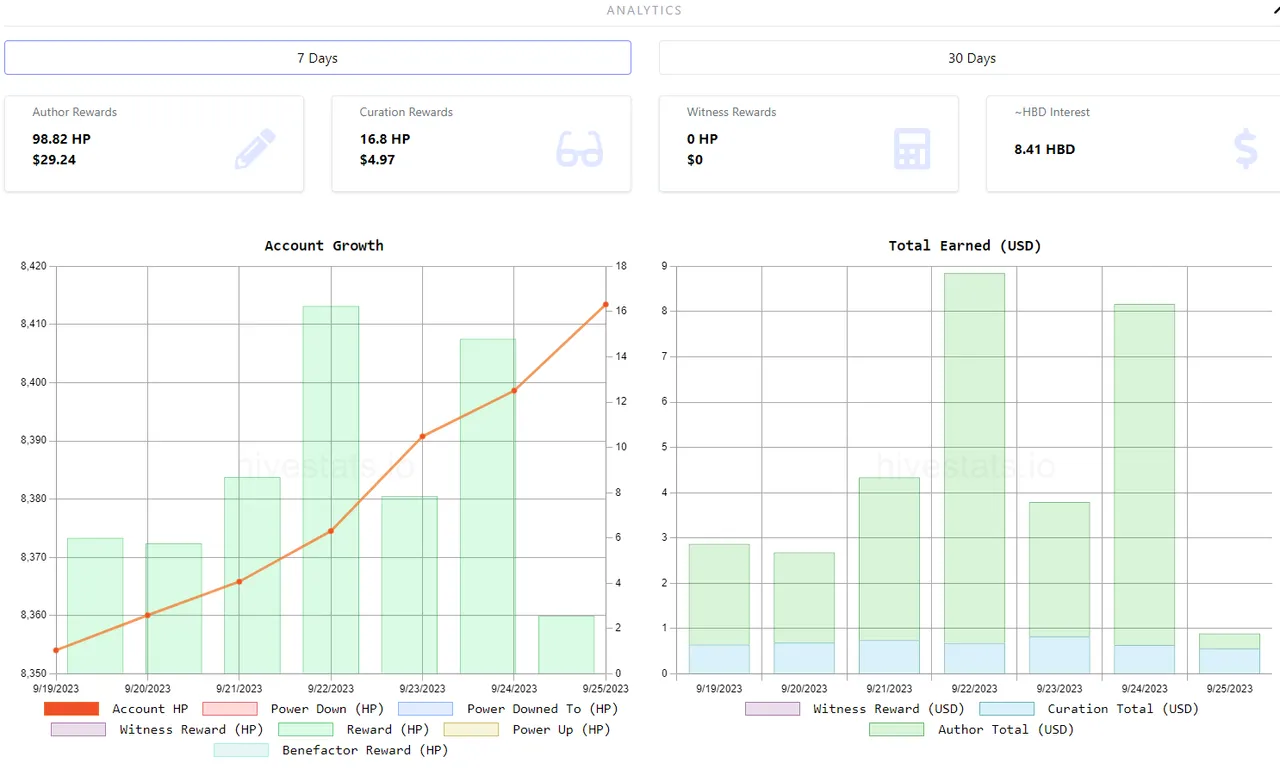Click the pencil icon in Author Rewards
1280x768 pixels.
point(255,149)
